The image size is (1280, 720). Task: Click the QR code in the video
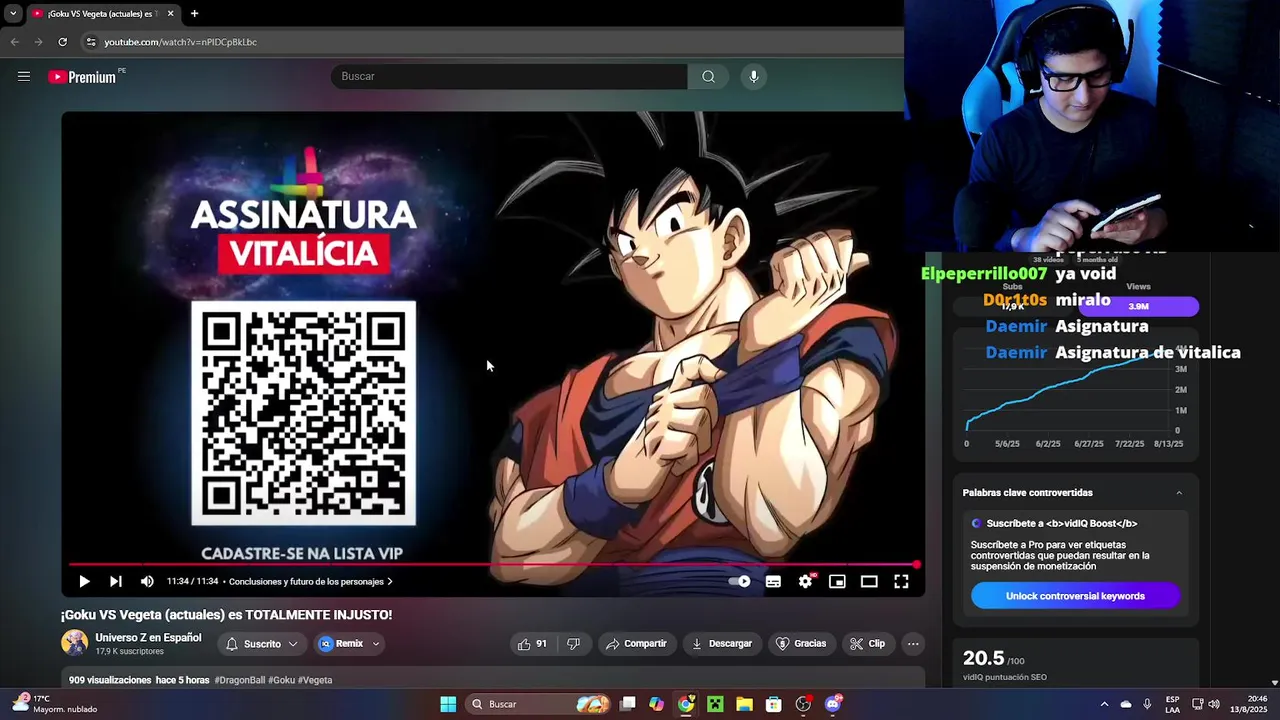click(304, 413)
